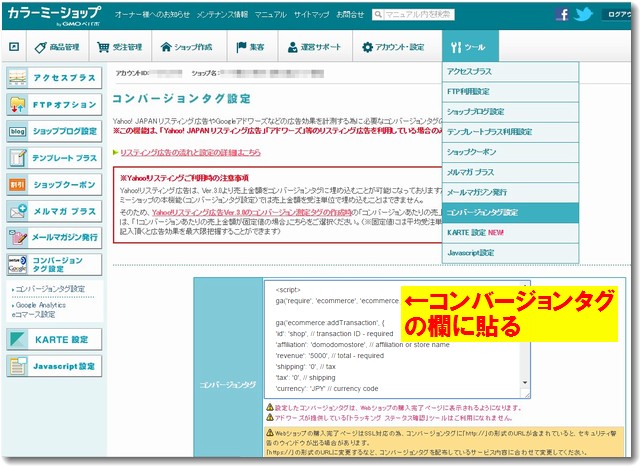Click the ログアウト button

pyautogui.click(x=618, y=14)
